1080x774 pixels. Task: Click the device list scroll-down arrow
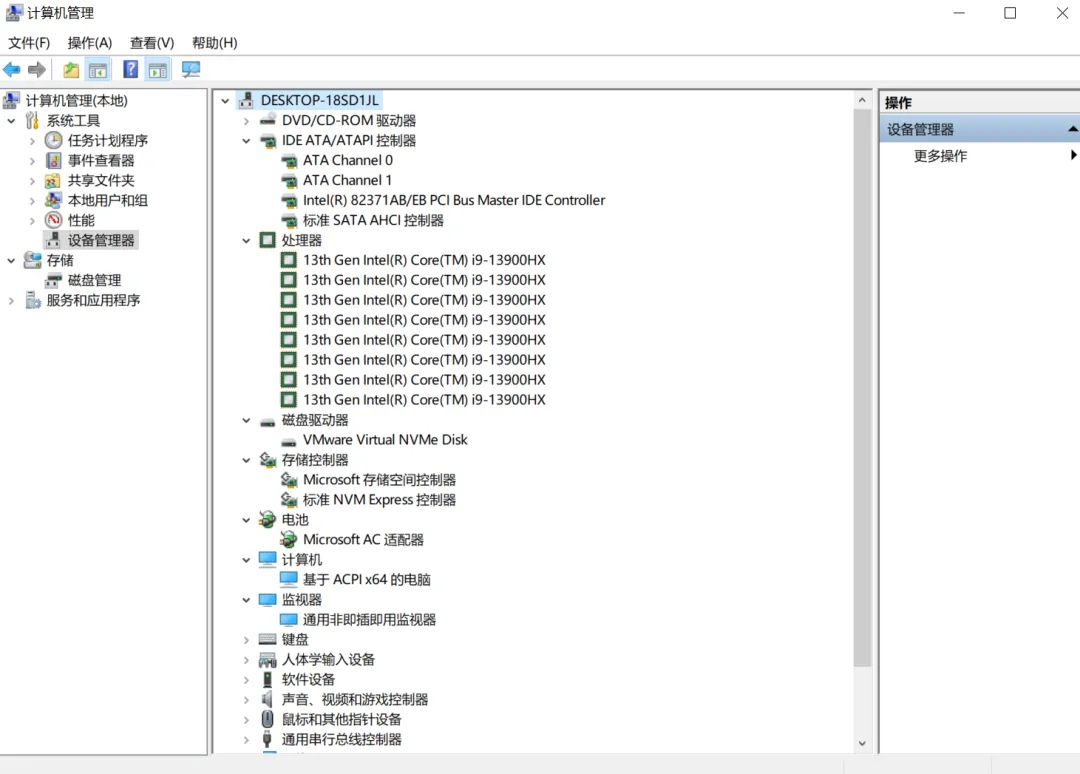click(862, 744)
